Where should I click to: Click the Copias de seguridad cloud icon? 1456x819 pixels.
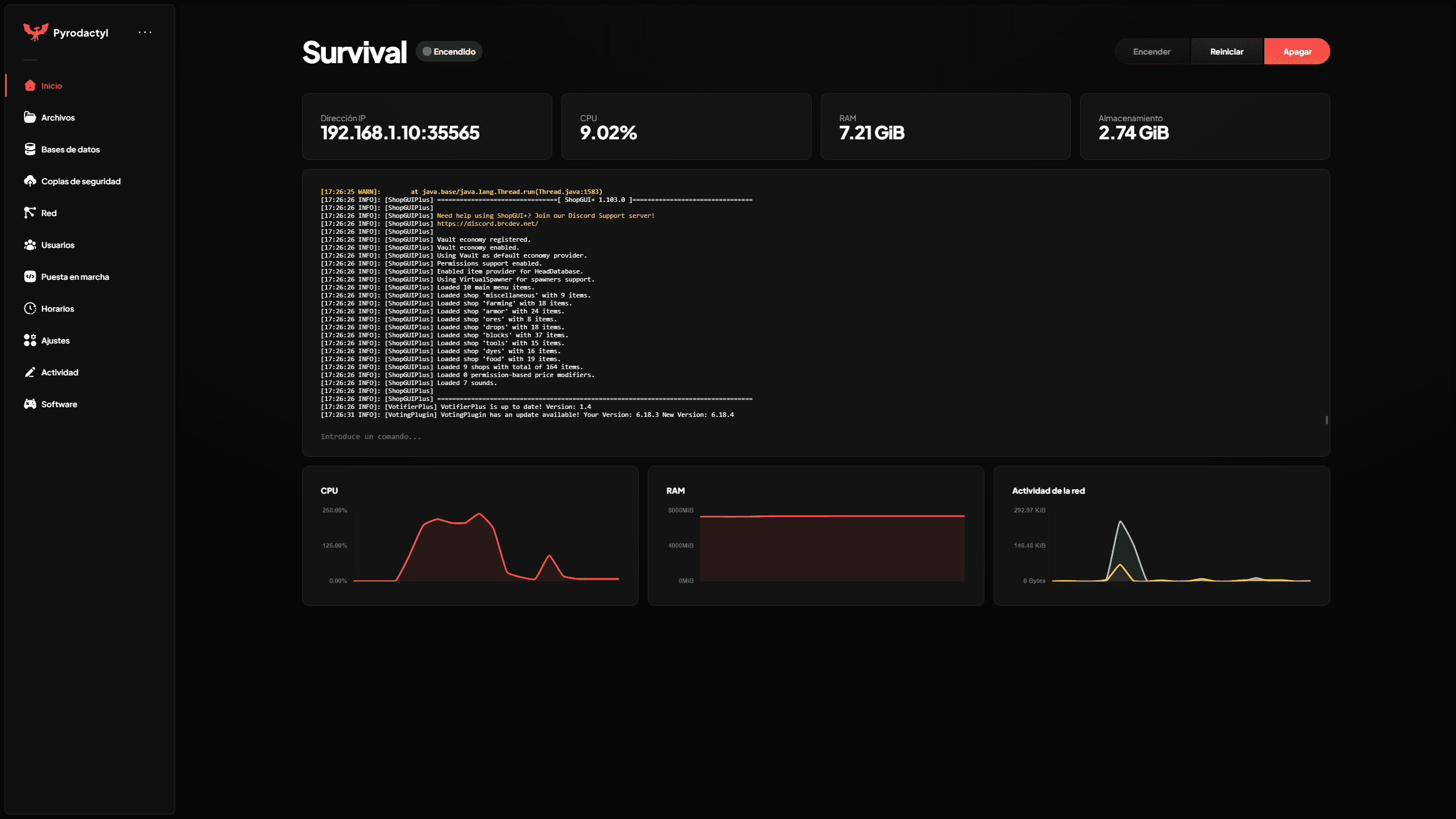30,181
